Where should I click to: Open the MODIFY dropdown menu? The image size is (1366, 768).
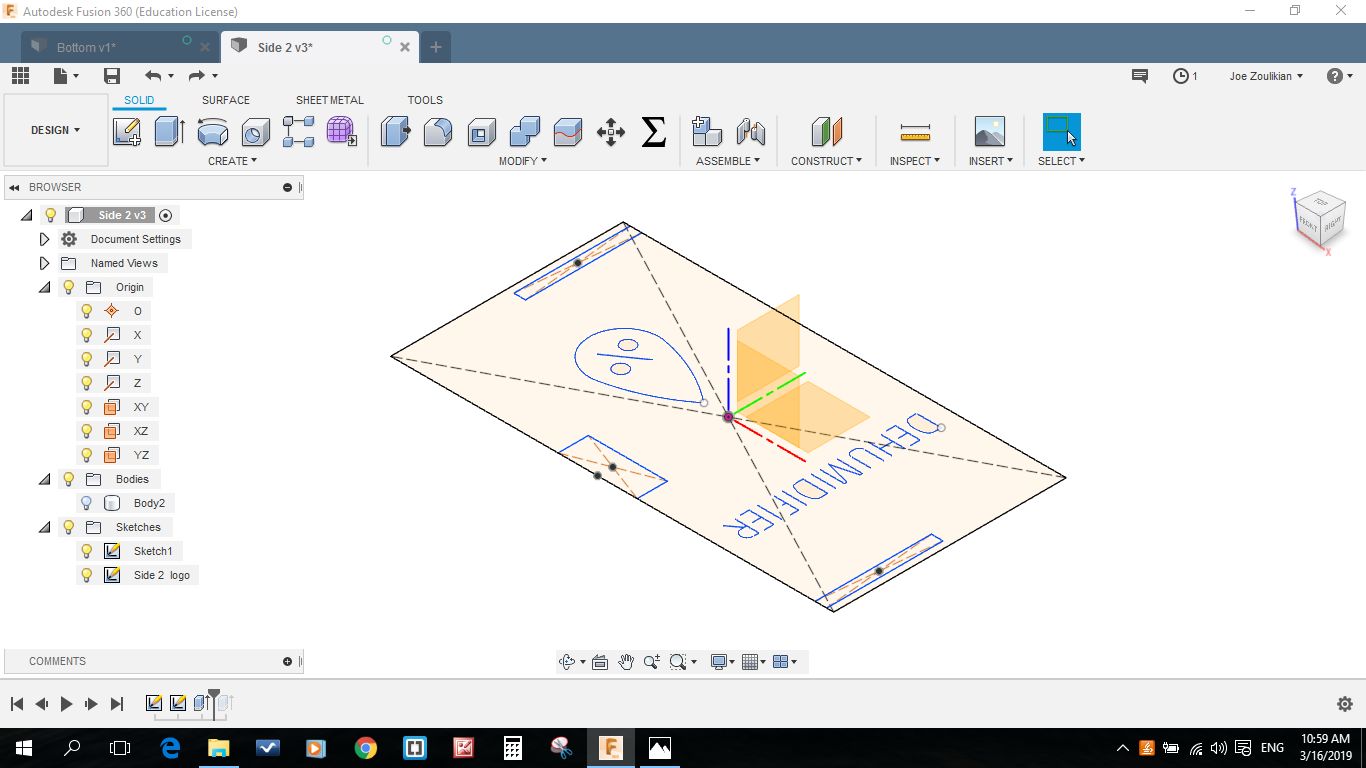coord(523,161)
